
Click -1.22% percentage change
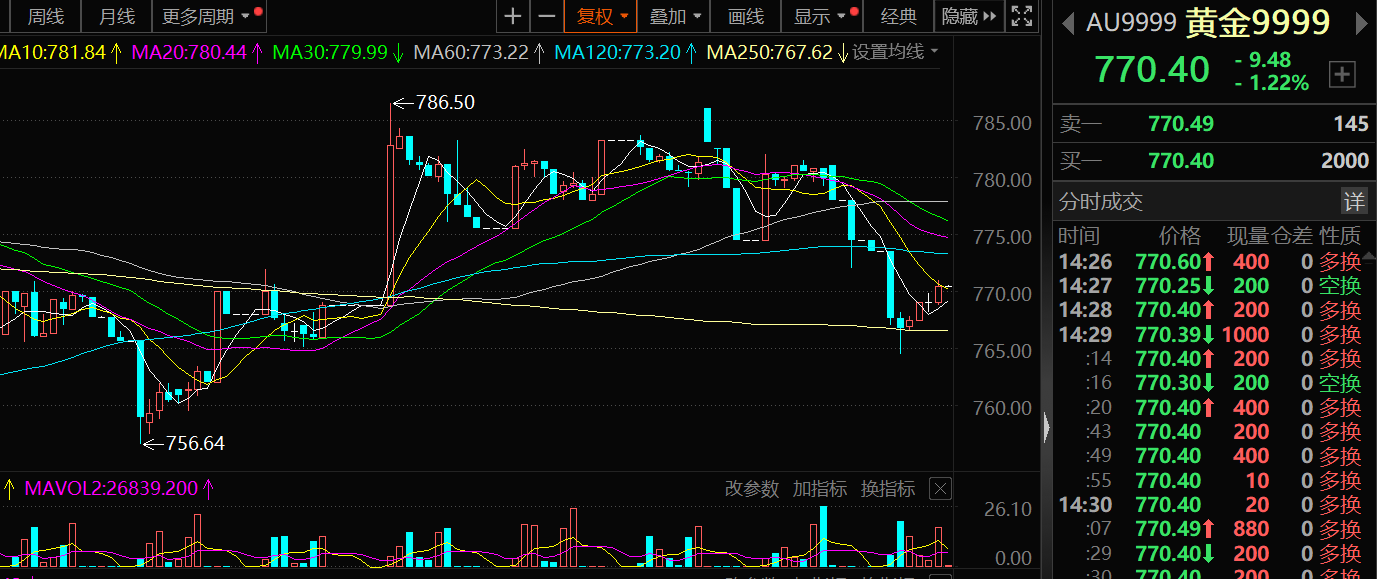point(1272,84)
